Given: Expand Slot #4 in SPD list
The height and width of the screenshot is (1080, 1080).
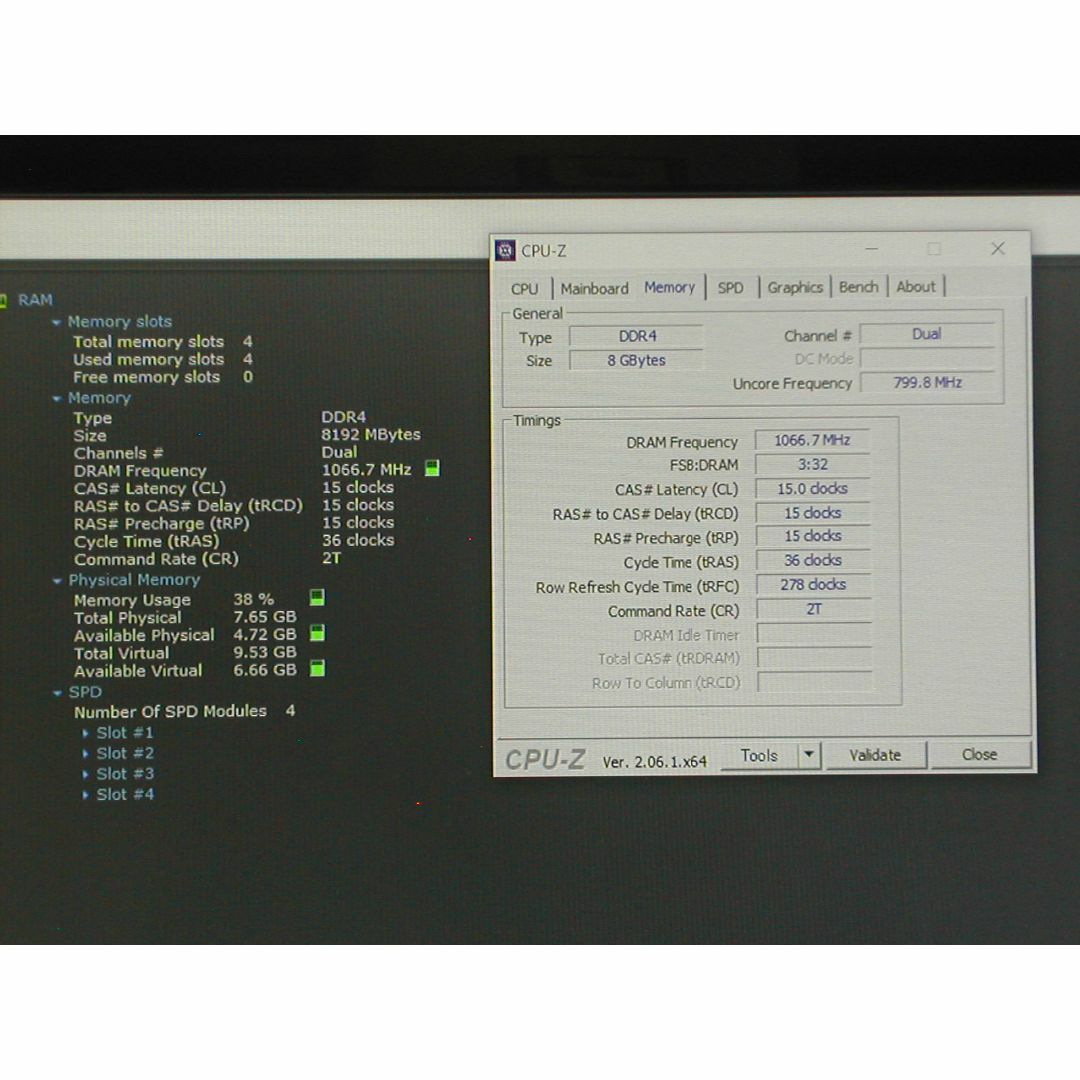Looking at the screenshot, I should pyautogui.click(x=85, y=795).
